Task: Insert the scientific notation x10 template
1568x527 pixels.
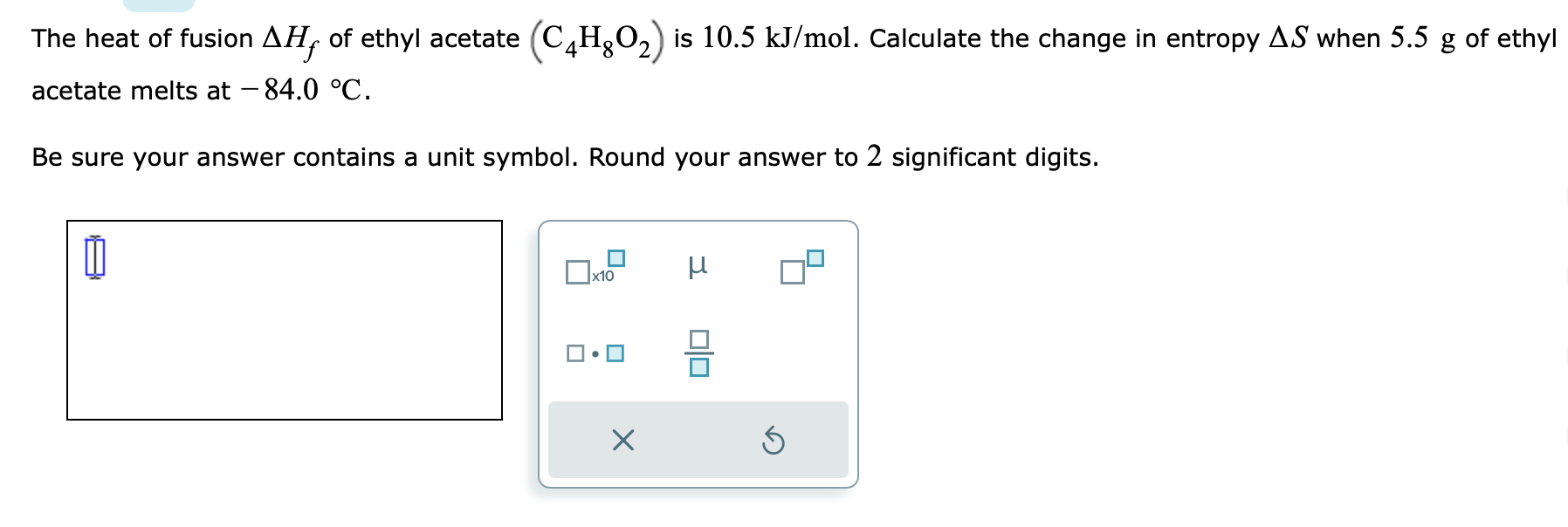Action: tap(592, 270)
